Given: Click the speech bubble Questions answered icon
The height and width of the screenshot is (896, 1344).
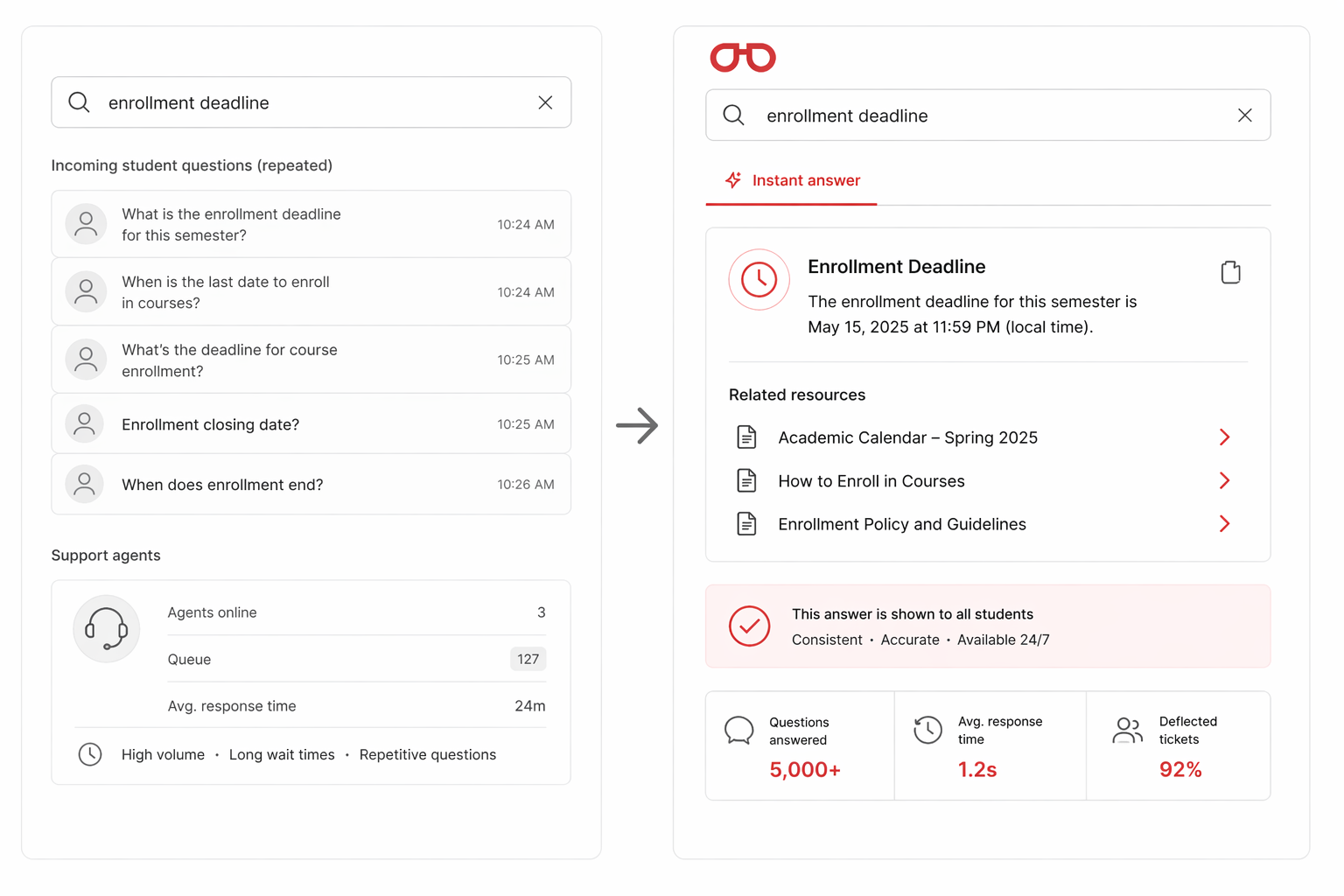Looking at the screenshot, I should click(x=739, y=730).
